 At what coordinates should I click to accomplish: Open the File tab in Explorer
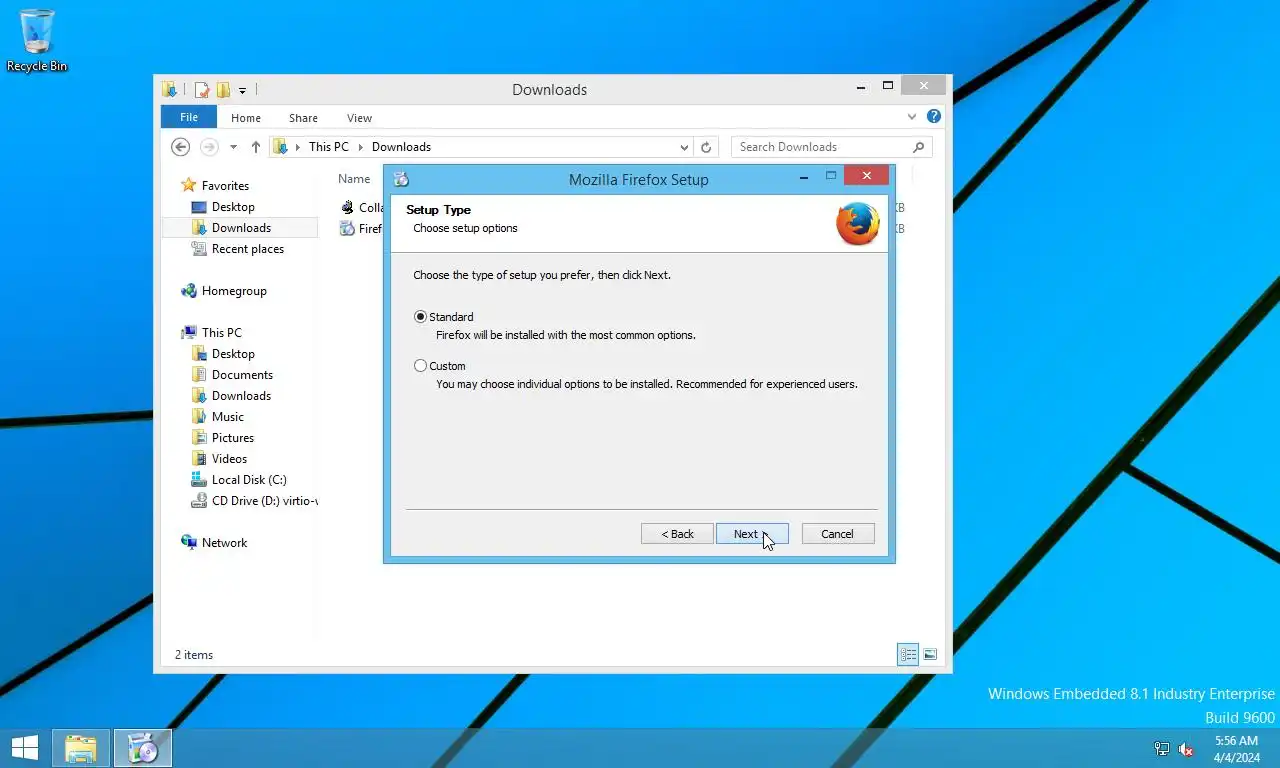click(189, 117)
